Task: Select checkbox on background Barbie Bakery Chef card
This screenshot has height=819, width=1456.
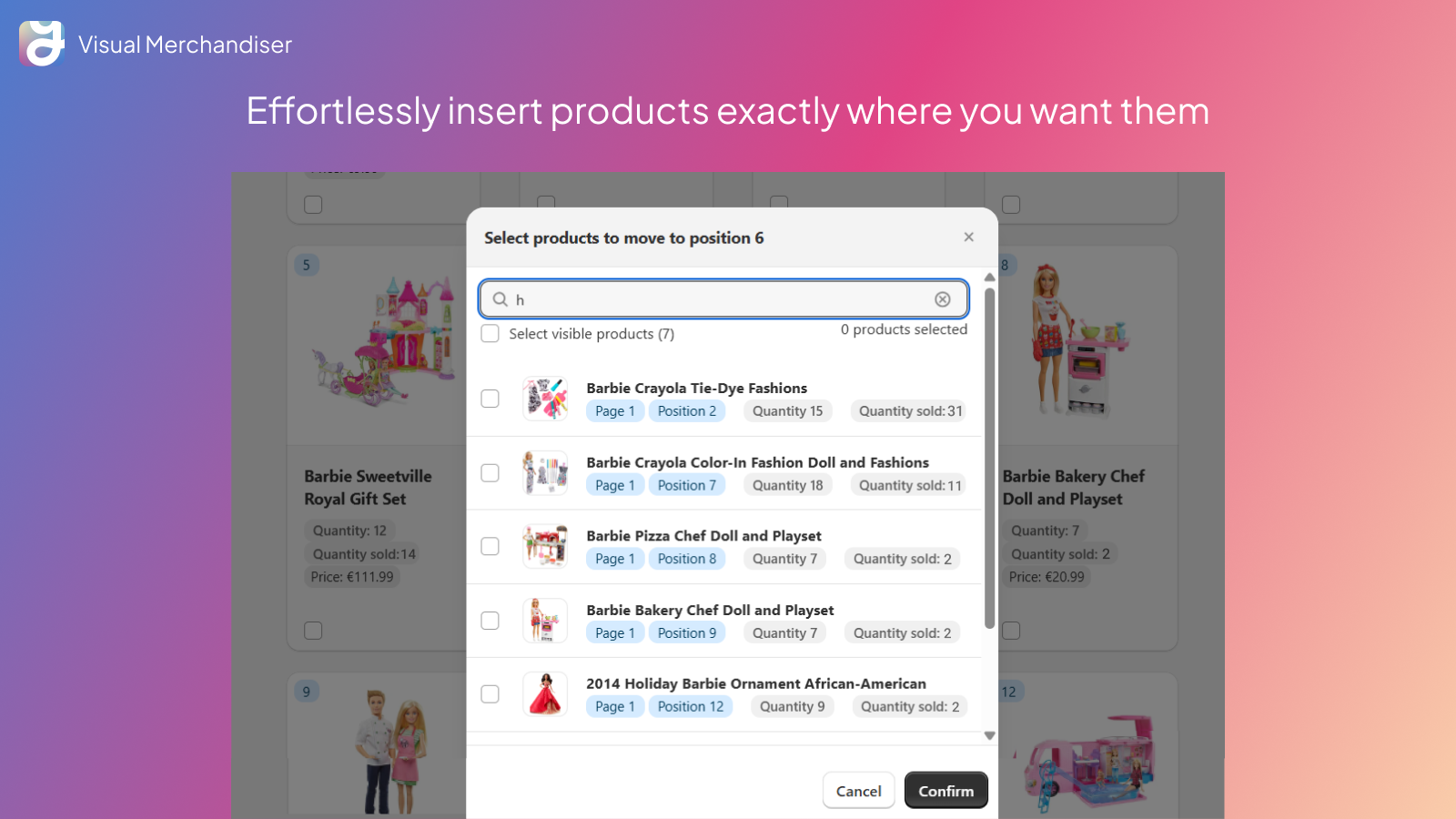Action: [1011, 631]
